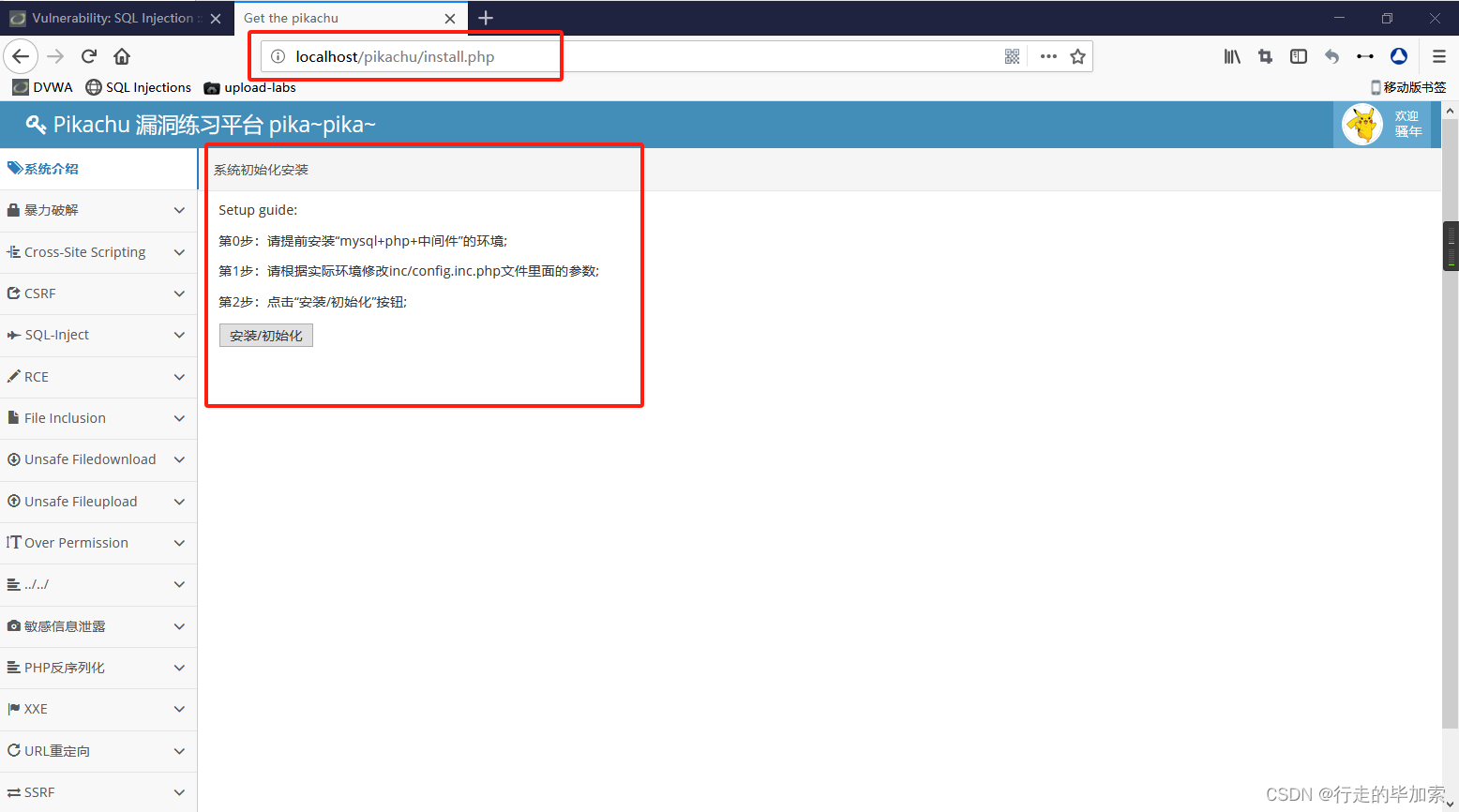1459x812 pixels.
Task: Click the pencil icon beside RCE
Action: (x=13, y=376)
